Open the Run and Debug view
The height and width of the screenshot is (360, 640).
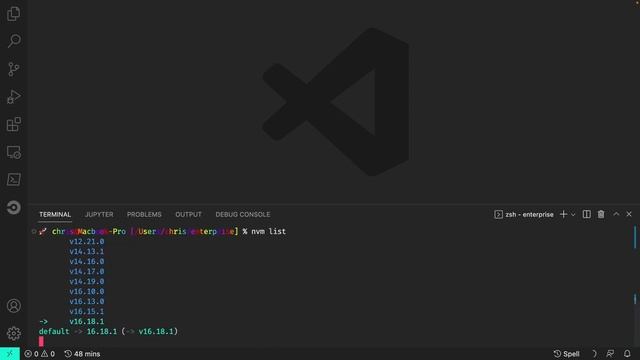13,97
